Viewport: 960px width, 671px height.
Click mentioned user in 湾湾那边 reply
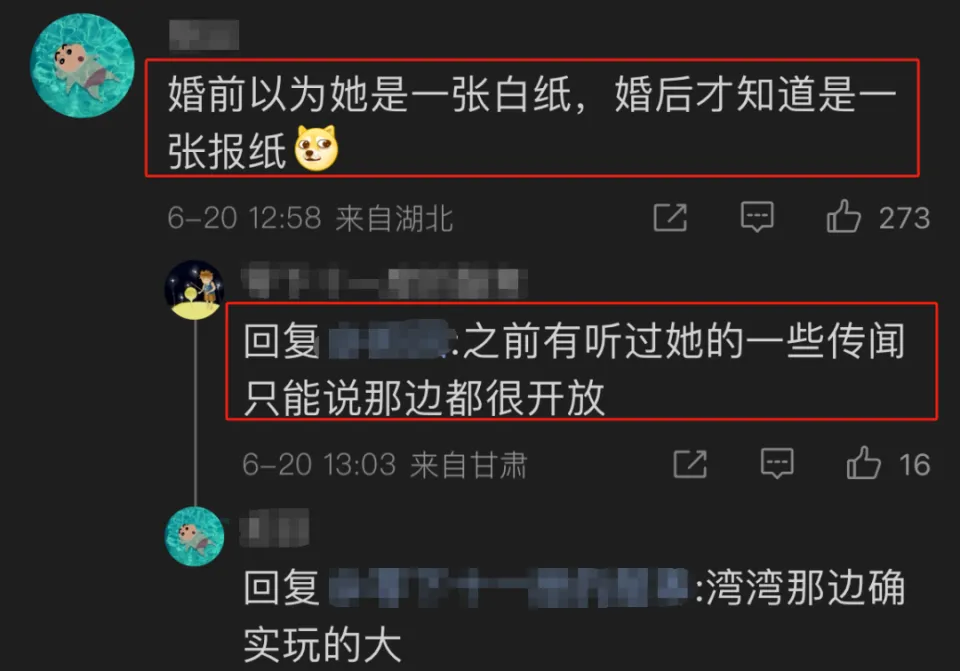(509, 587)
